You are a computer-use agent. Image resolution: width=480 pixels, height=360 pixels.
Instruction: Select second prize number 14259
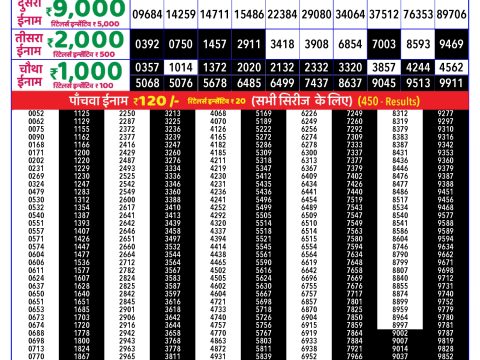coord(181,14)
